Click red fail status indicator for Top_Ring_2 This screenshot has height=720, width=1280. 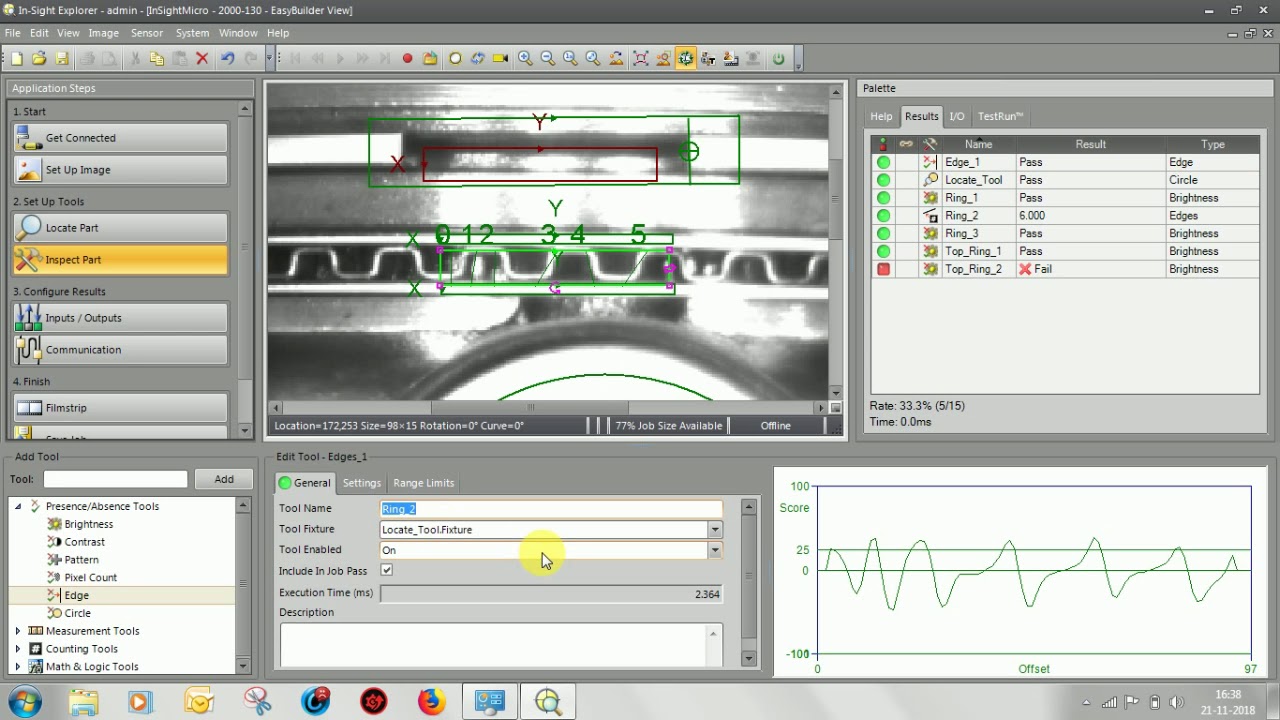pos(883,269)
